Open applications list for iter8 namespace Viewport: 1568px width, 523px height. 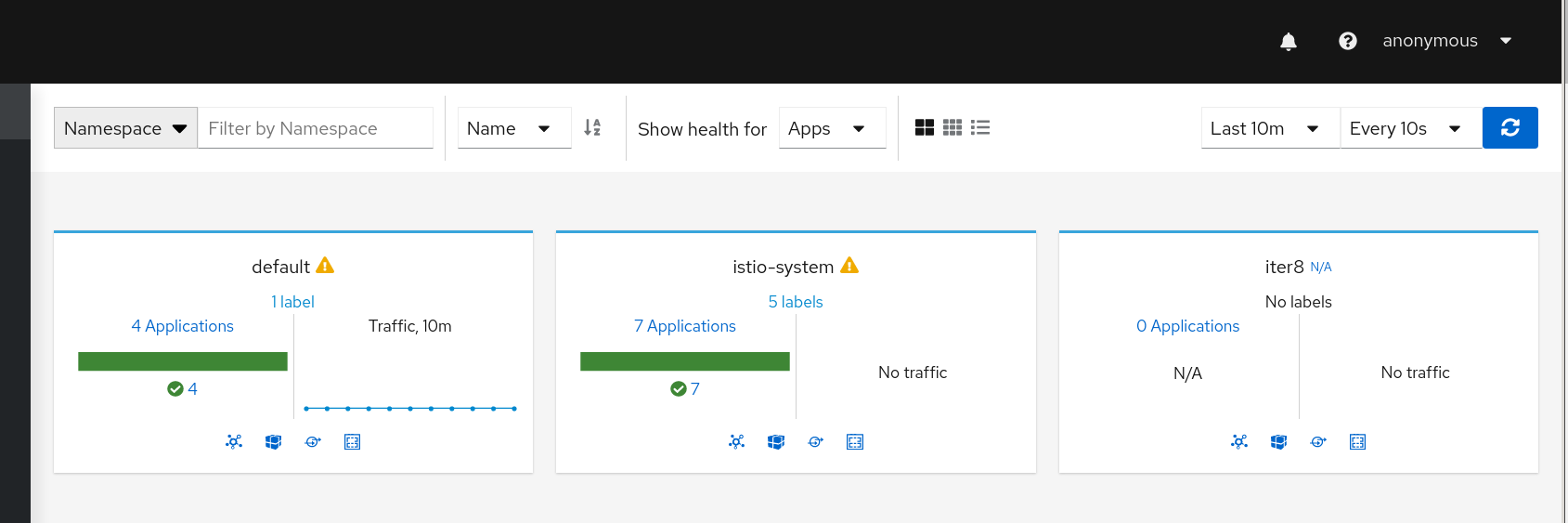pyautogui.click(x=1278, y=442)
